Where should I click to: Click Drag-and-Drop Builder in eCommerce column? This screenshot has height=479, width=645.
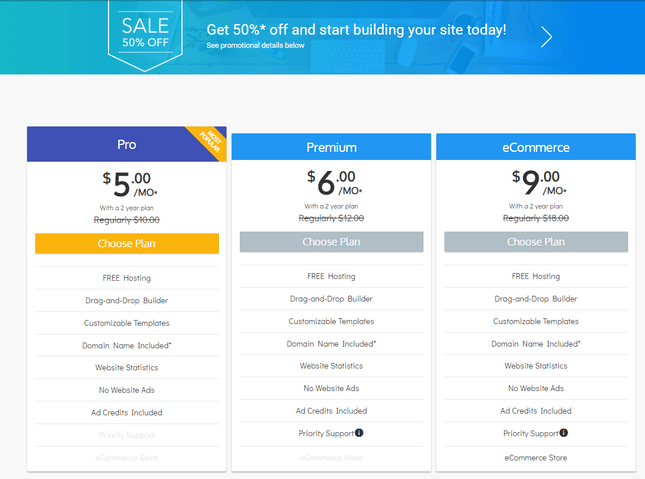pyautogui.click(x=536, y=299)
